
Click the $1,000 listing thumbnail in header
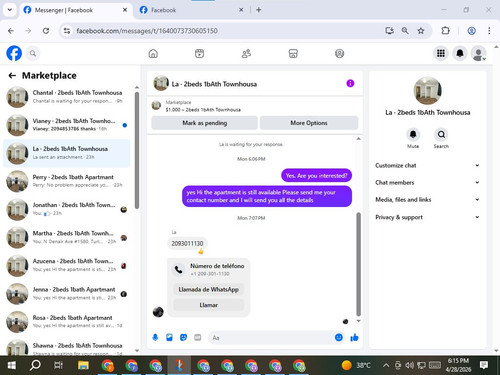pyautogui.click(x=156, y=105)
